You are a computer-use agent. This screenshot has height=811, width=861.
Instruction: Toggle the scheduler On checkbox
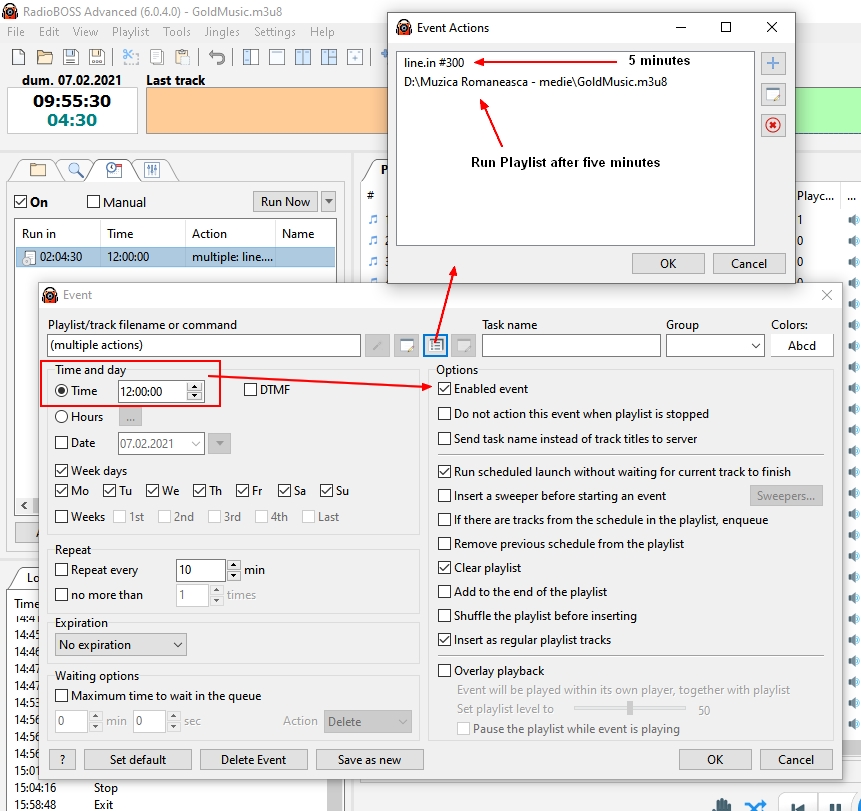click(x=20, y=202)
